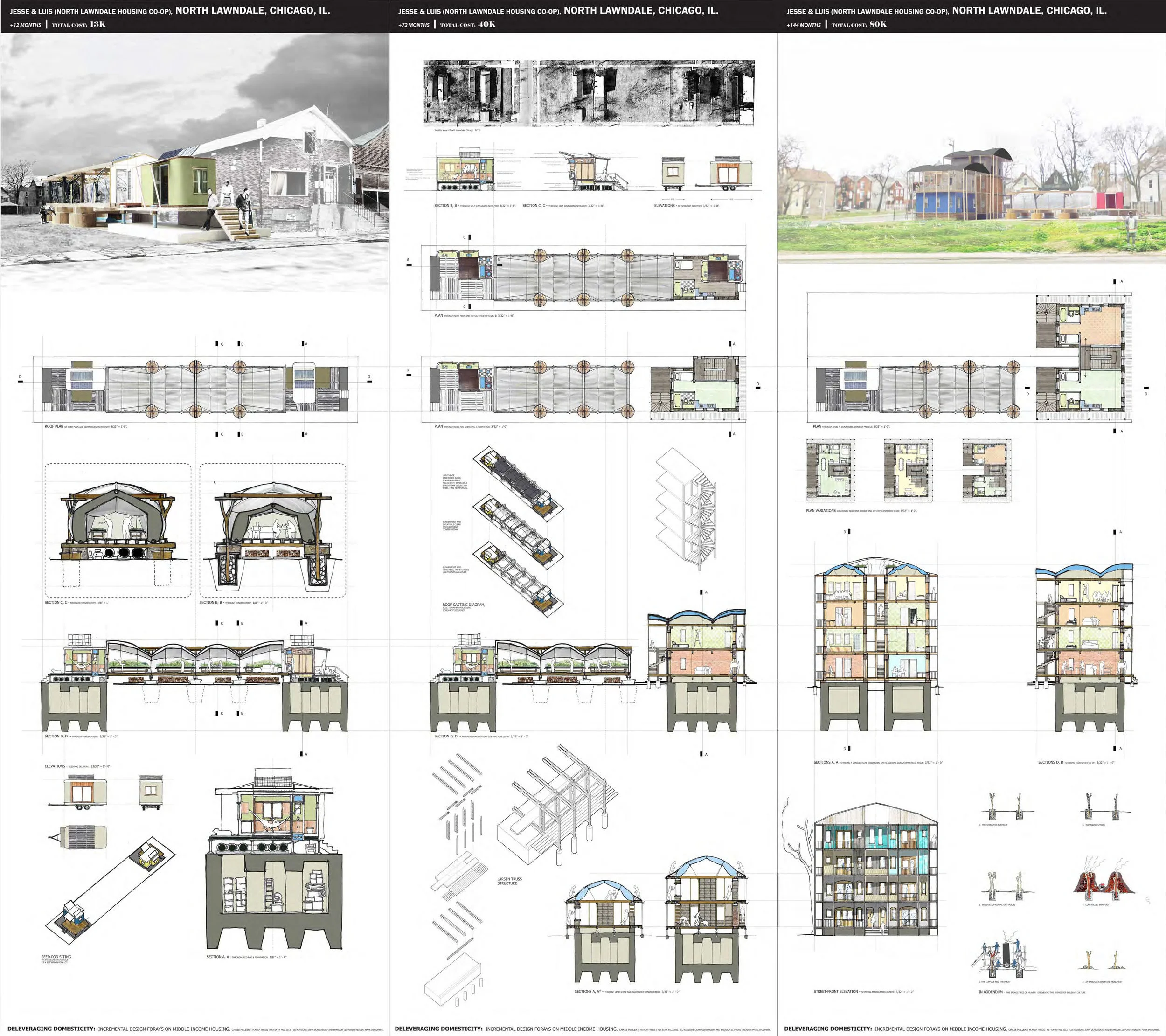The image size is (1166, 1036).
Task: Click the 'SEED-POD SITING' caption
Action: (x=56, y=957)
